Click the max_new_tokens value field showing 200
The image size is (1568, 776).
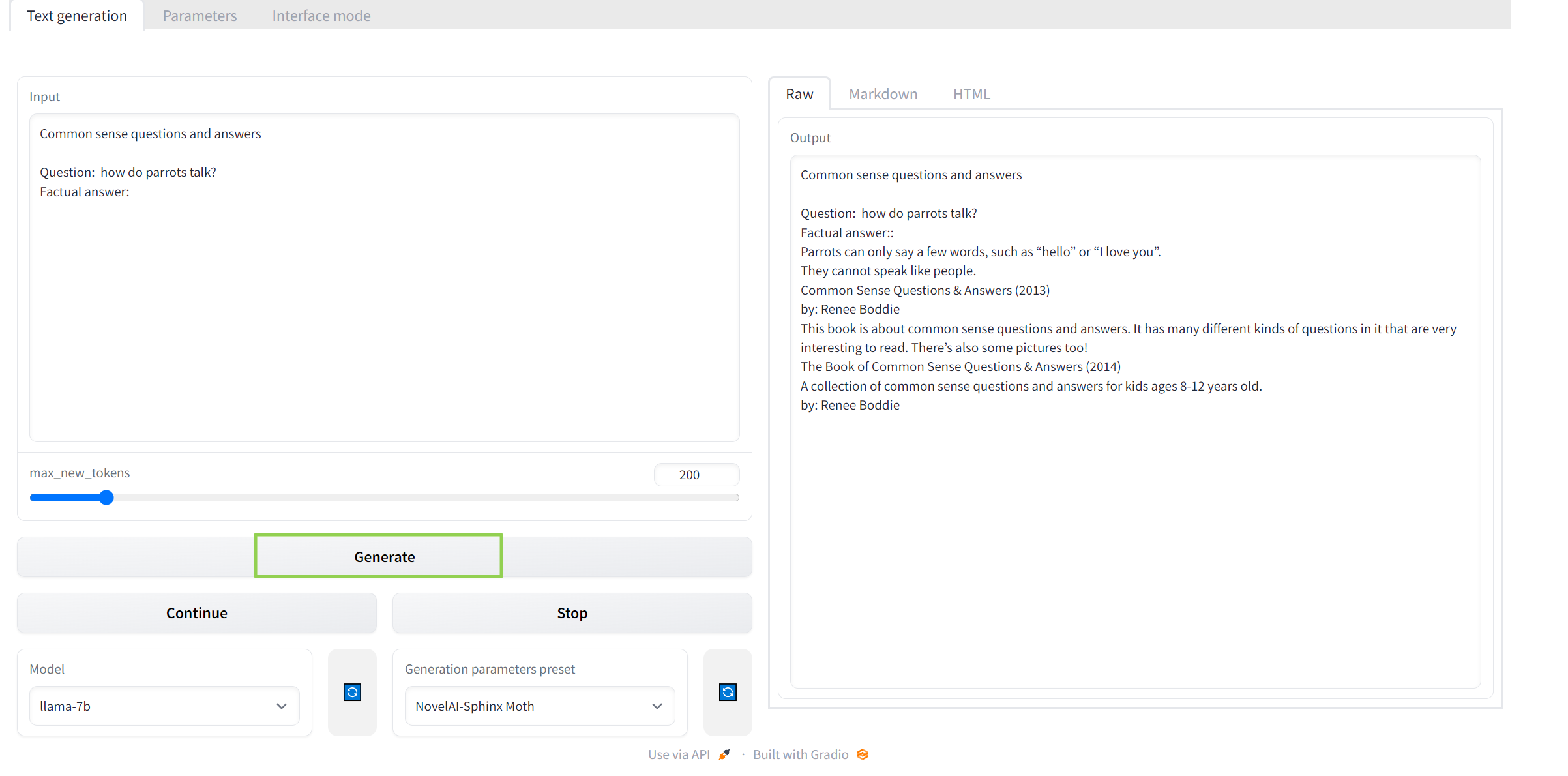coord(696,475)
